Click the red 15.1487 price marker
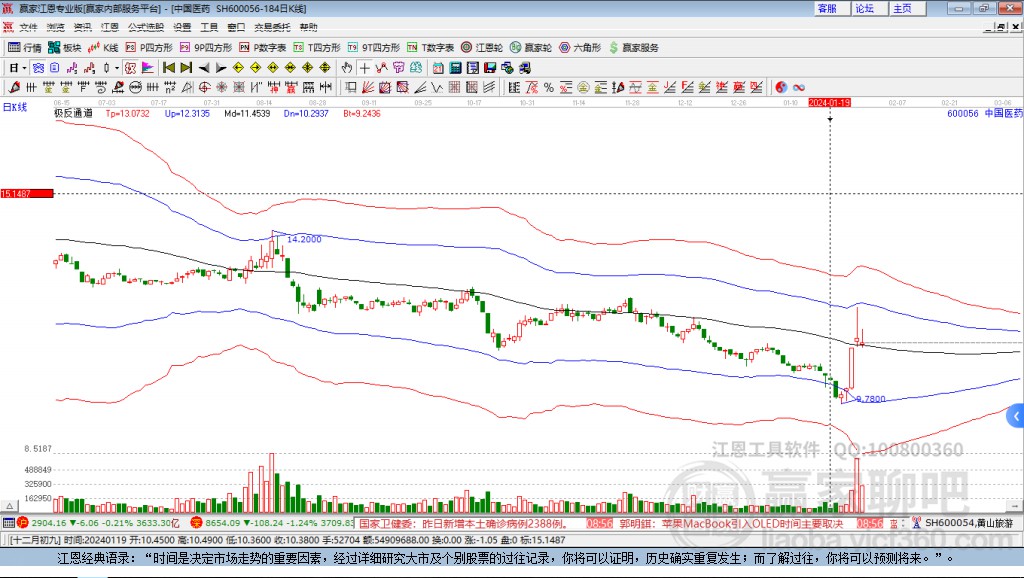The width and height of the screenshot is (1024, 578). tap(27, 193)
